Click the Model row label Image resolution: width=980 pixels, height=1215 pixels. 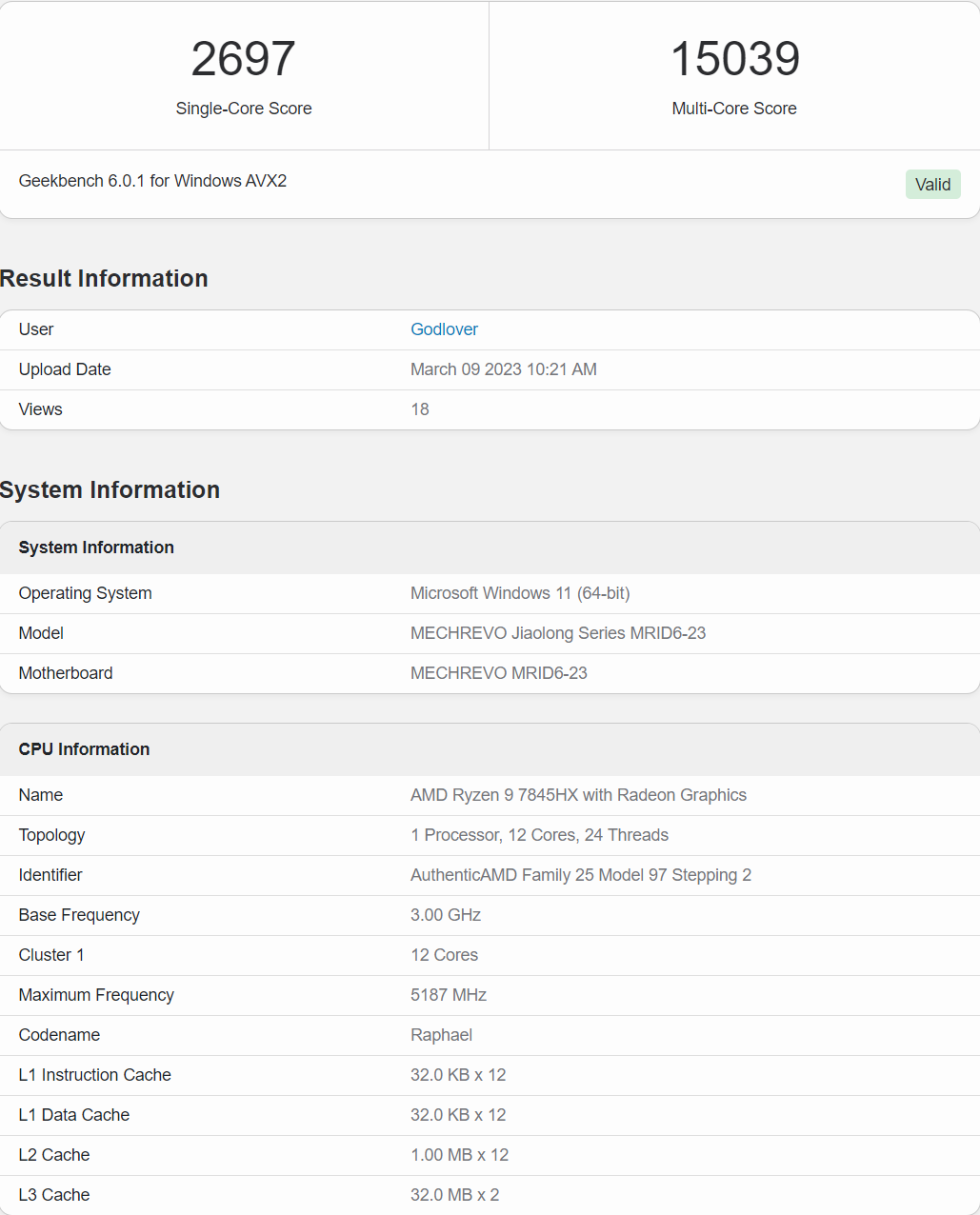[41, 633]
